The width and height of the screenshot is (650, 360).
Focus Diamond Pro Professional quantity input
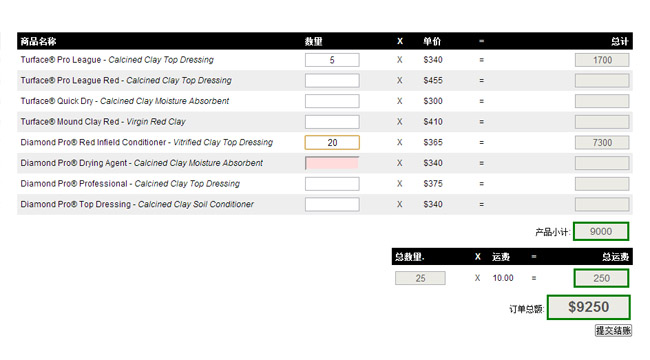[332, 184]
